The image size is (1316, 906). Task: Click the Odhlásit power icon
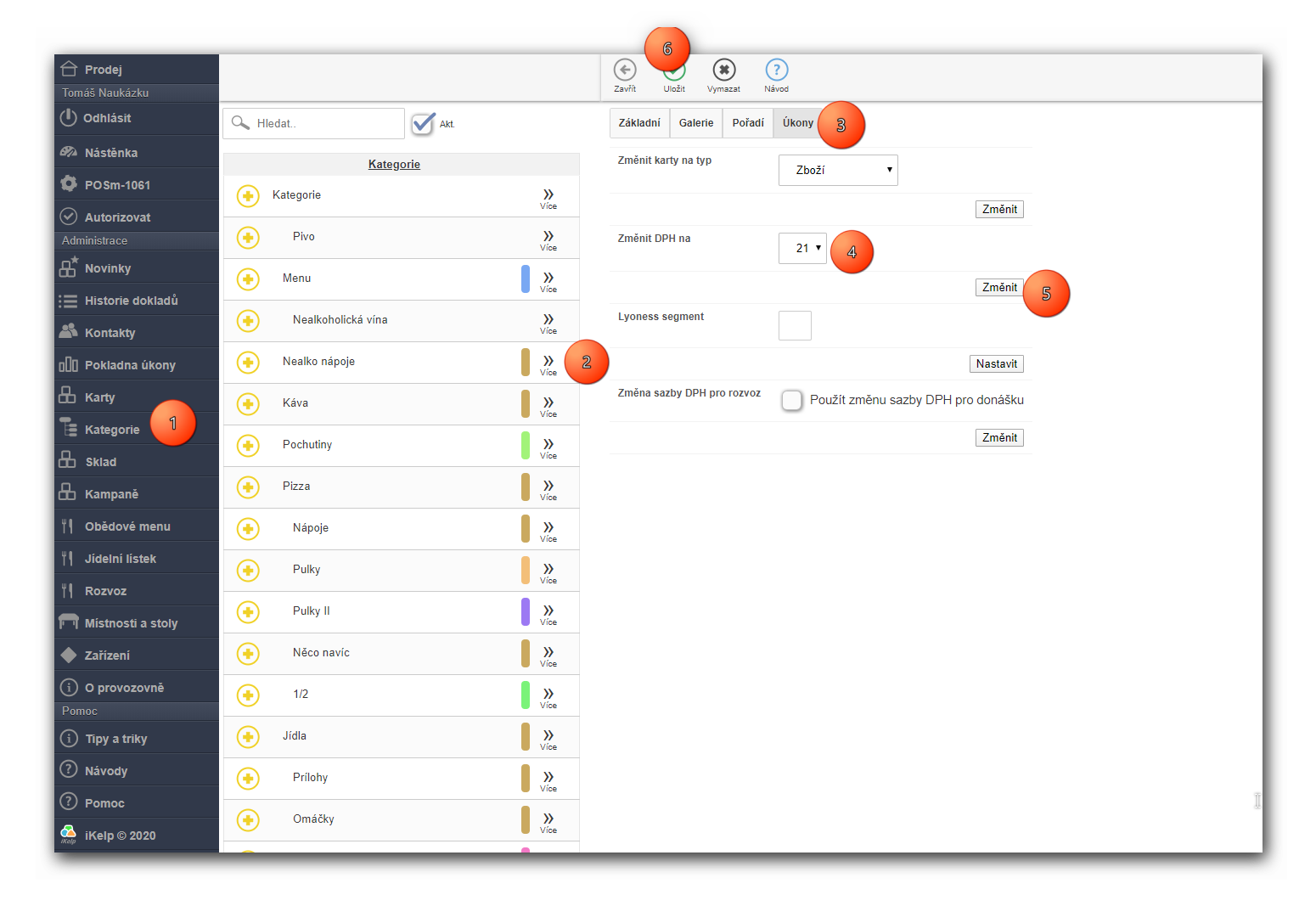(69, 118)
